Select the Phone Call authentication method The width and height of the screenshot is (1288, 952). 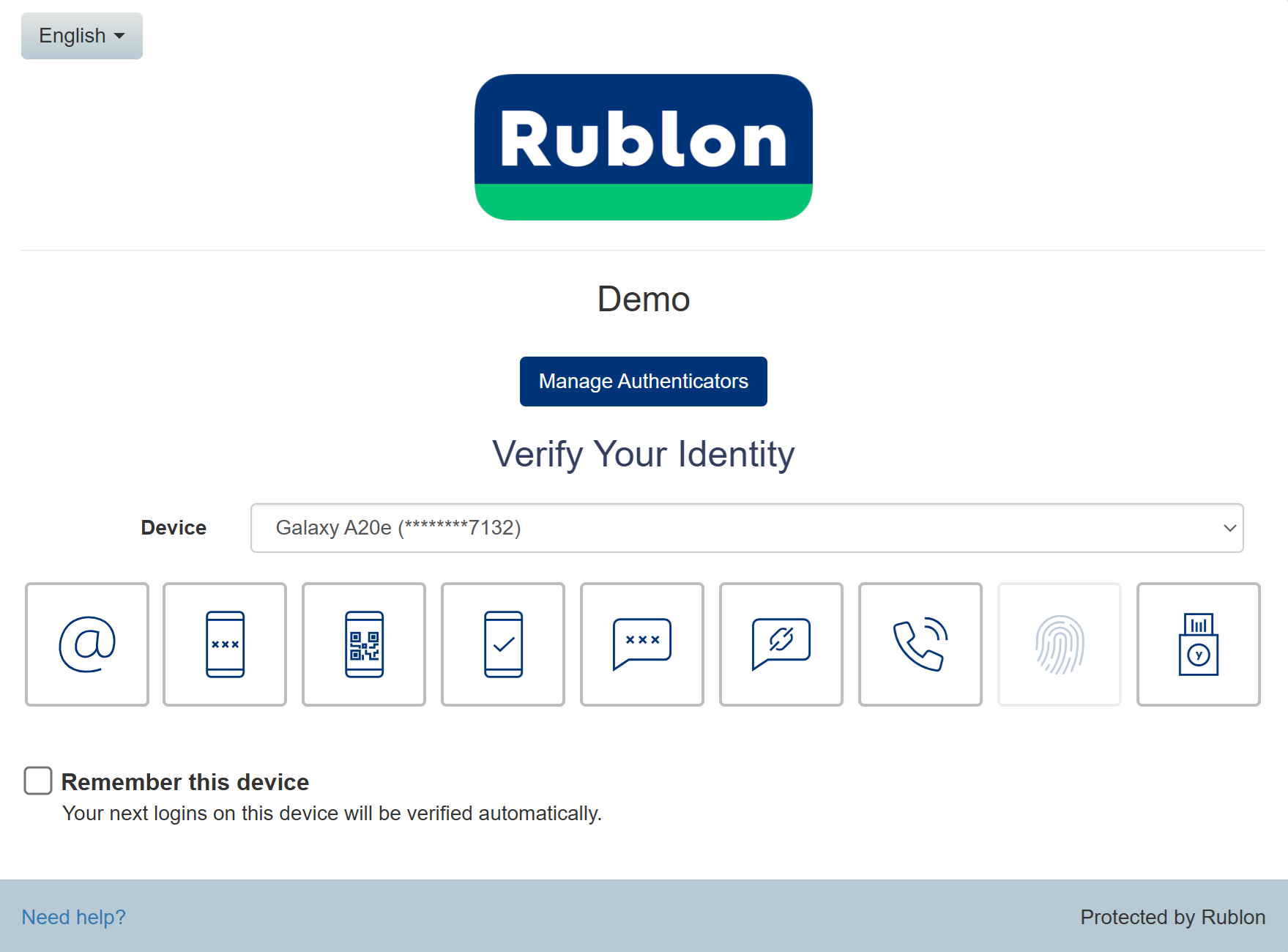[x=920, y=644]
